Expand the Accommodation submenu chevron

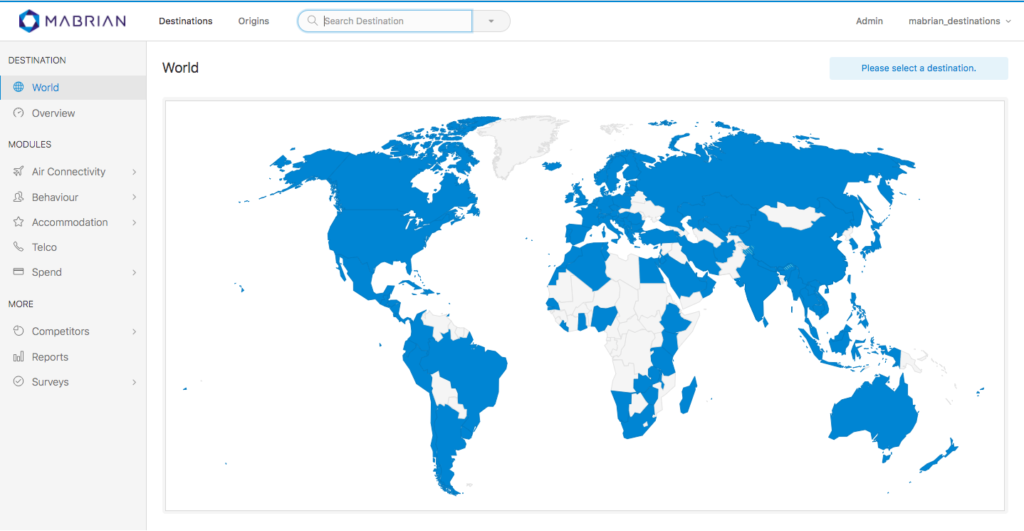click(x=134, y=223)
